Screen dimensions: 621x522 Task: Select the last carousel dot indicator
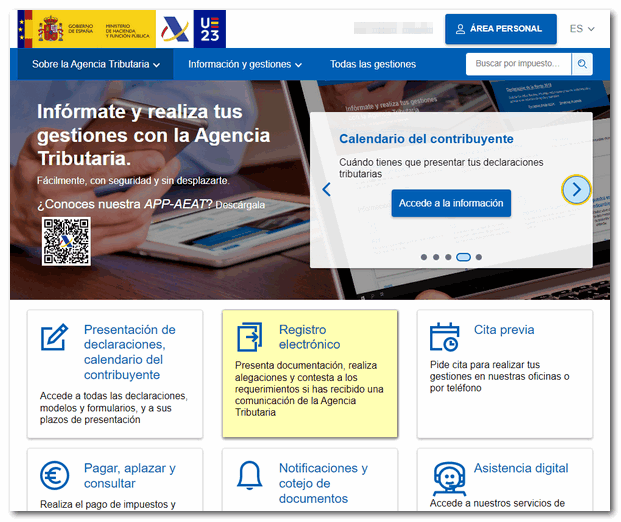[479, 257]
